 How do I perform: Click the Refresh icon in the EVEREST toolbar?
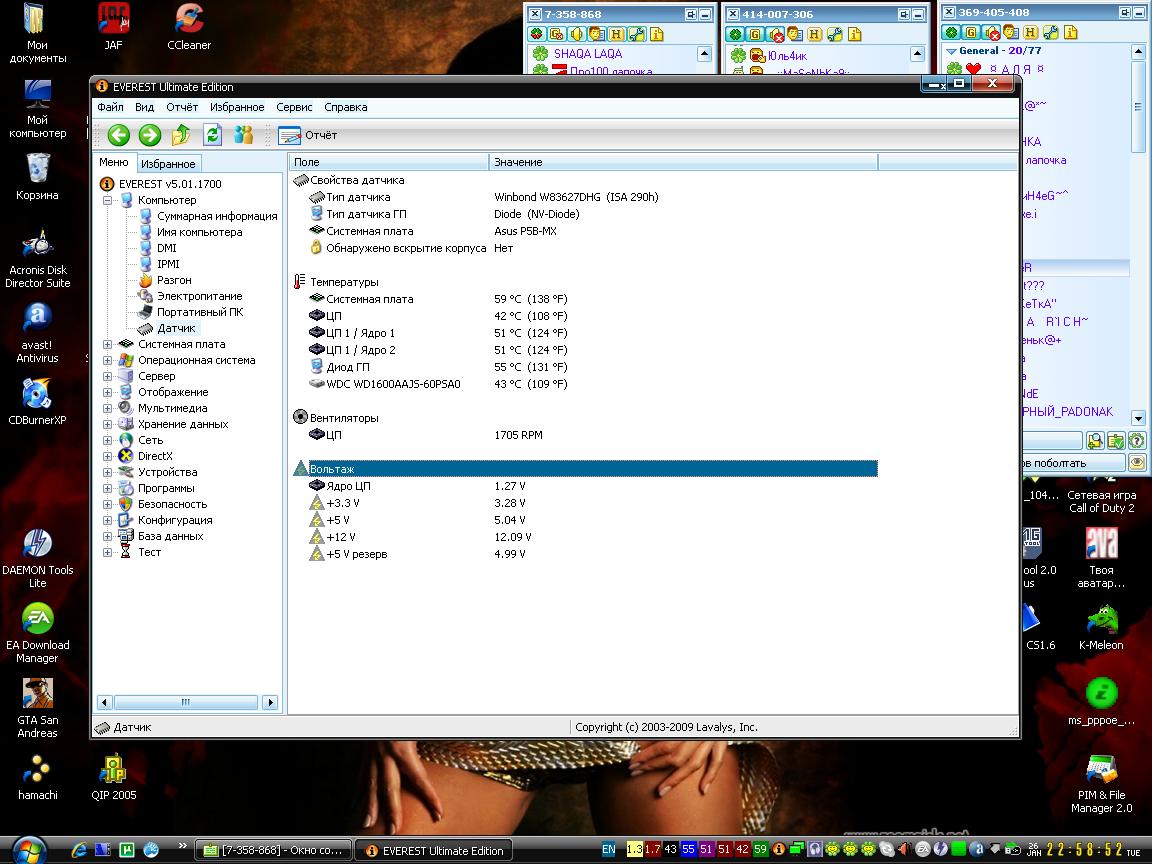click(x=212, y=135)
